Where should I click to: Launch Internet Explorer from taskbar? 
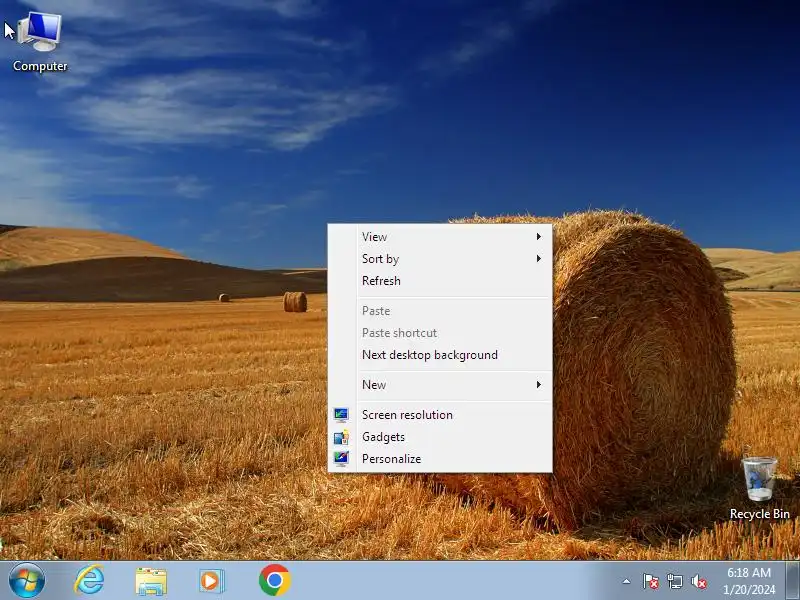pos(90,581)
